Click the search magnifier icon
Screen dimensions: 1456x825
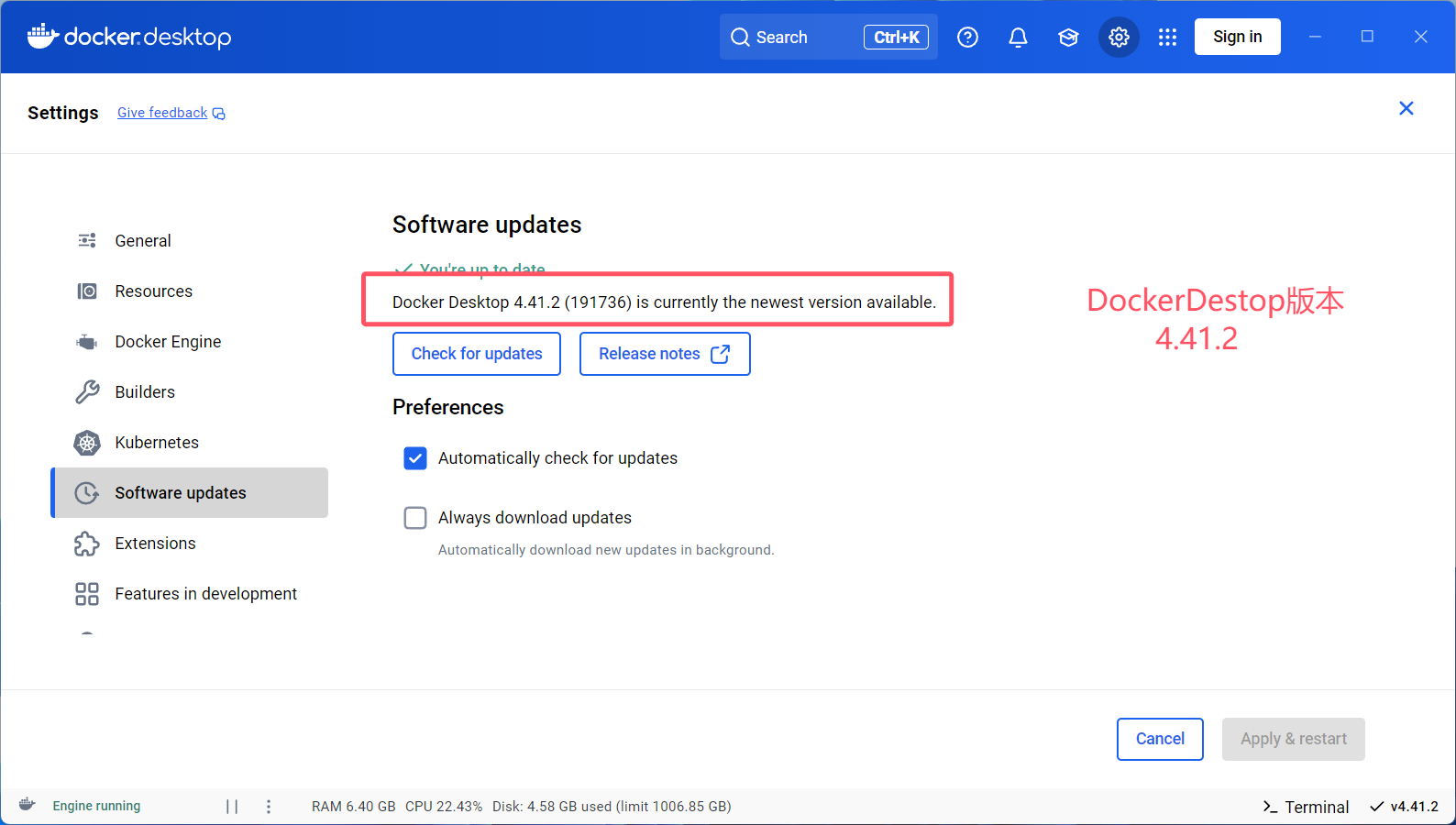click(x=740, y=37)
